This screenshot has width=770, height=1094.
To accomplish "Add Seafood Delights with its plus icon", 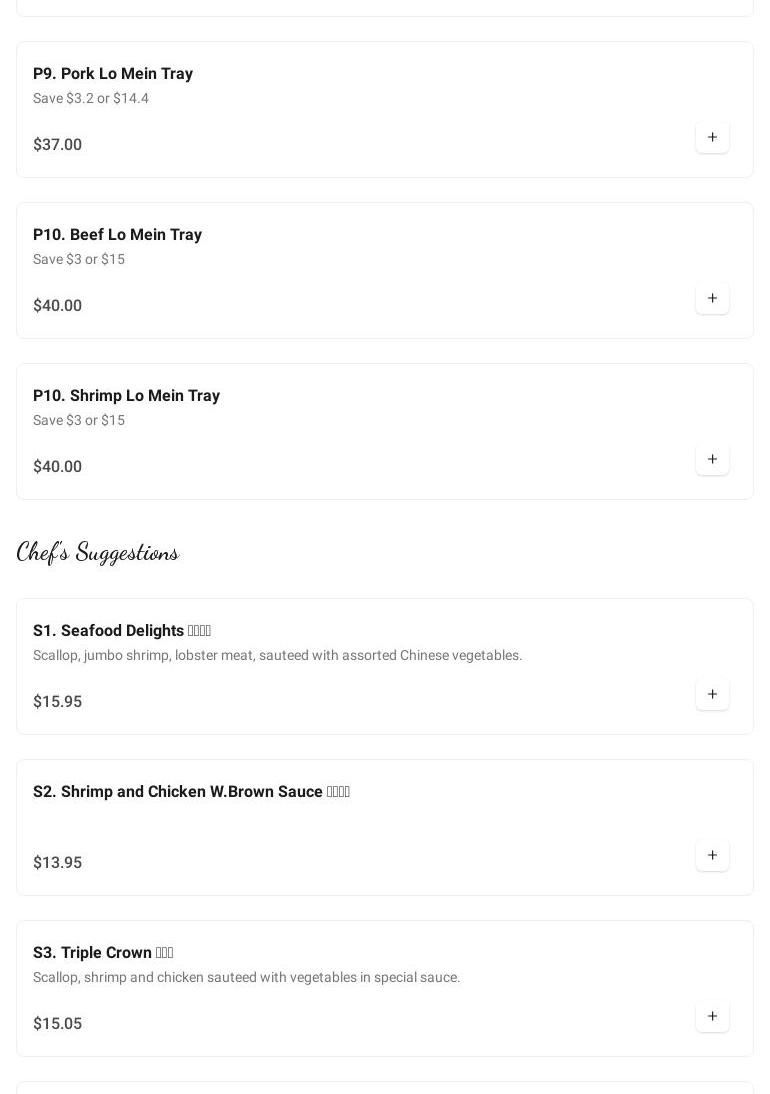I will pos(712,694).
